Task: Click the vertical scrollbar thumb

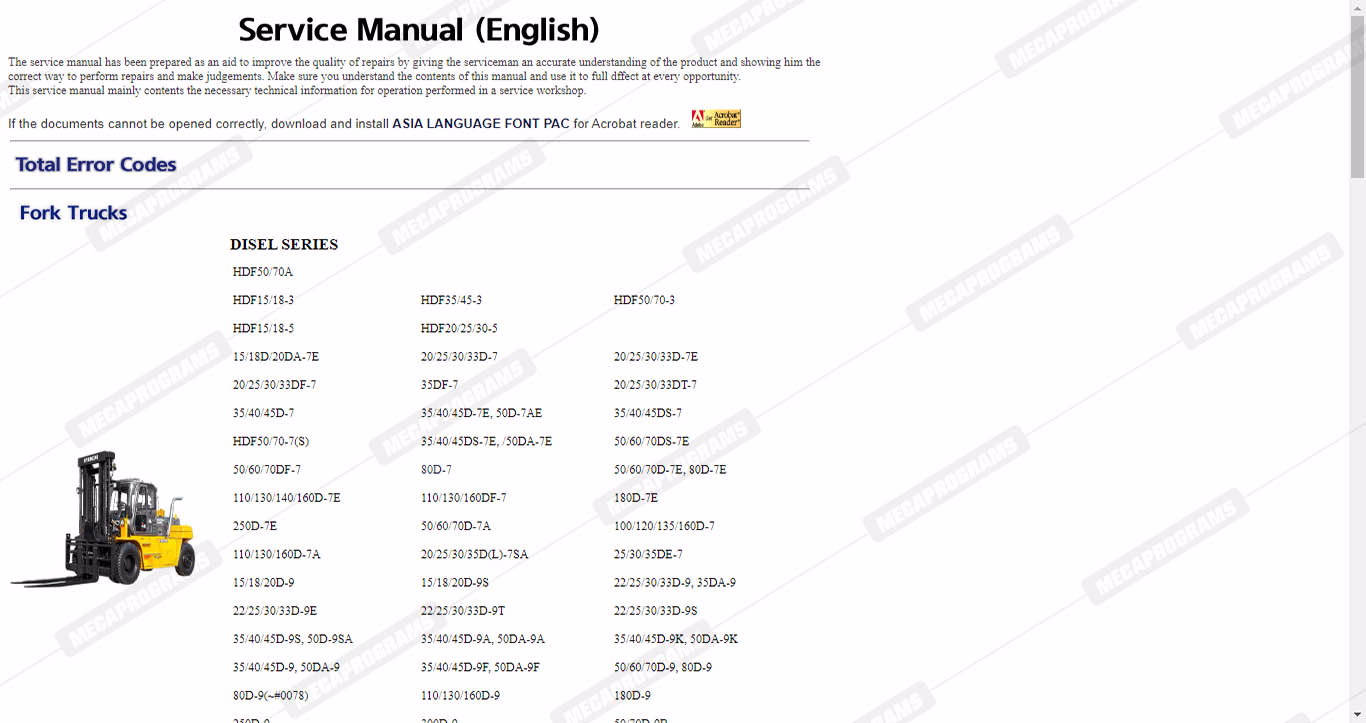Action: coord(1357,95)
